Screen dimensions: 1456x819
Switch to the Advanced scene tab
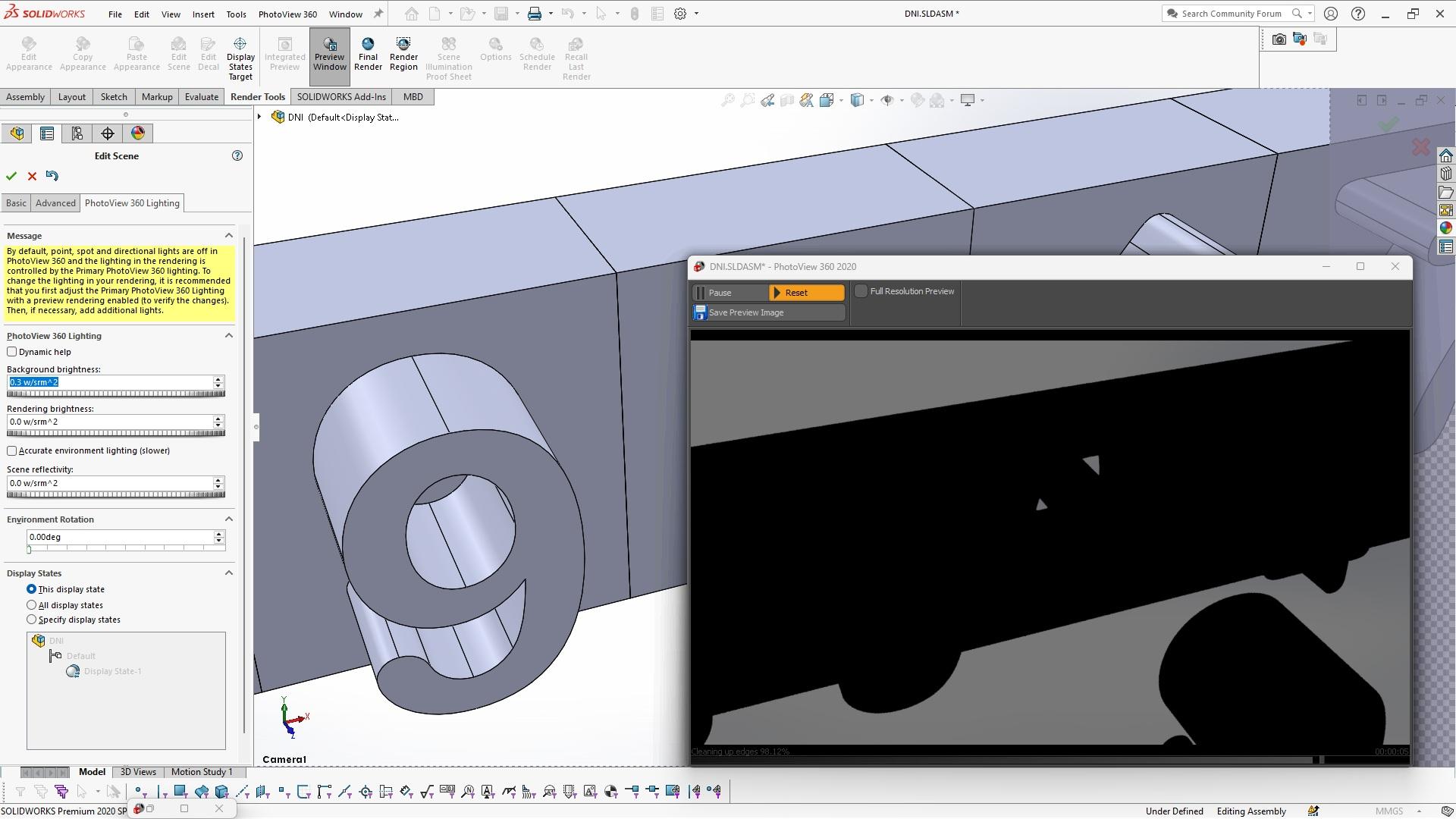click(x=55, y=203)
